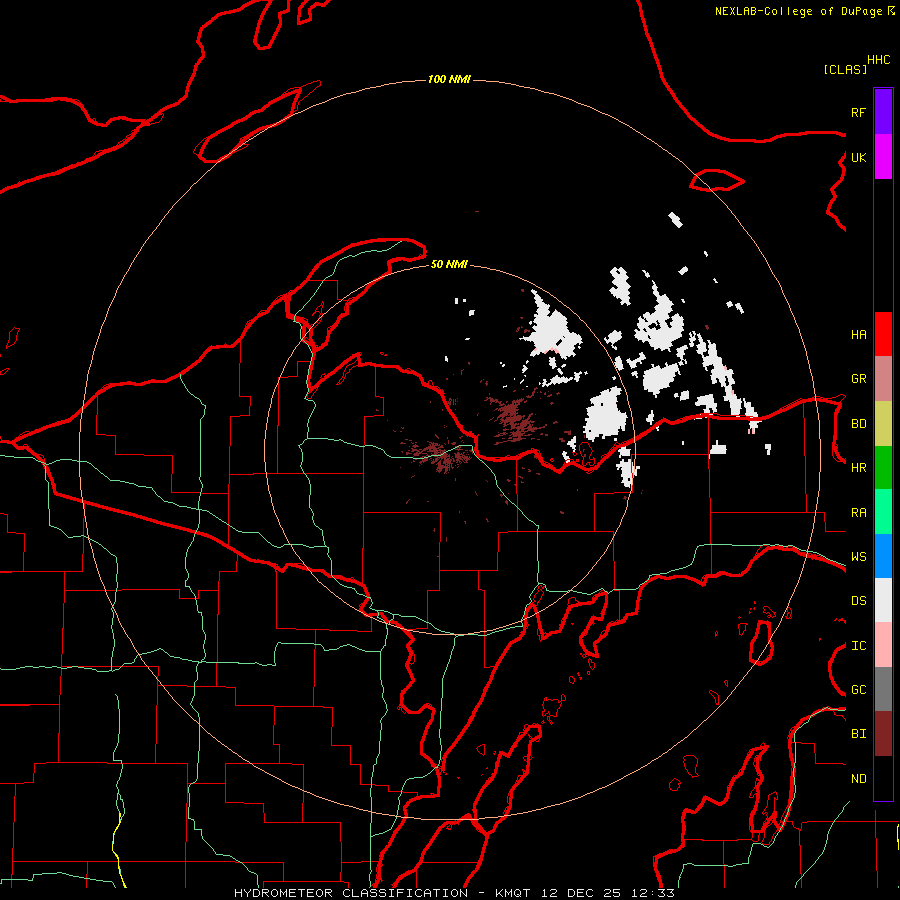Click the 'HA' legend label
Screen dimensions: 900x900
(858, 335)
